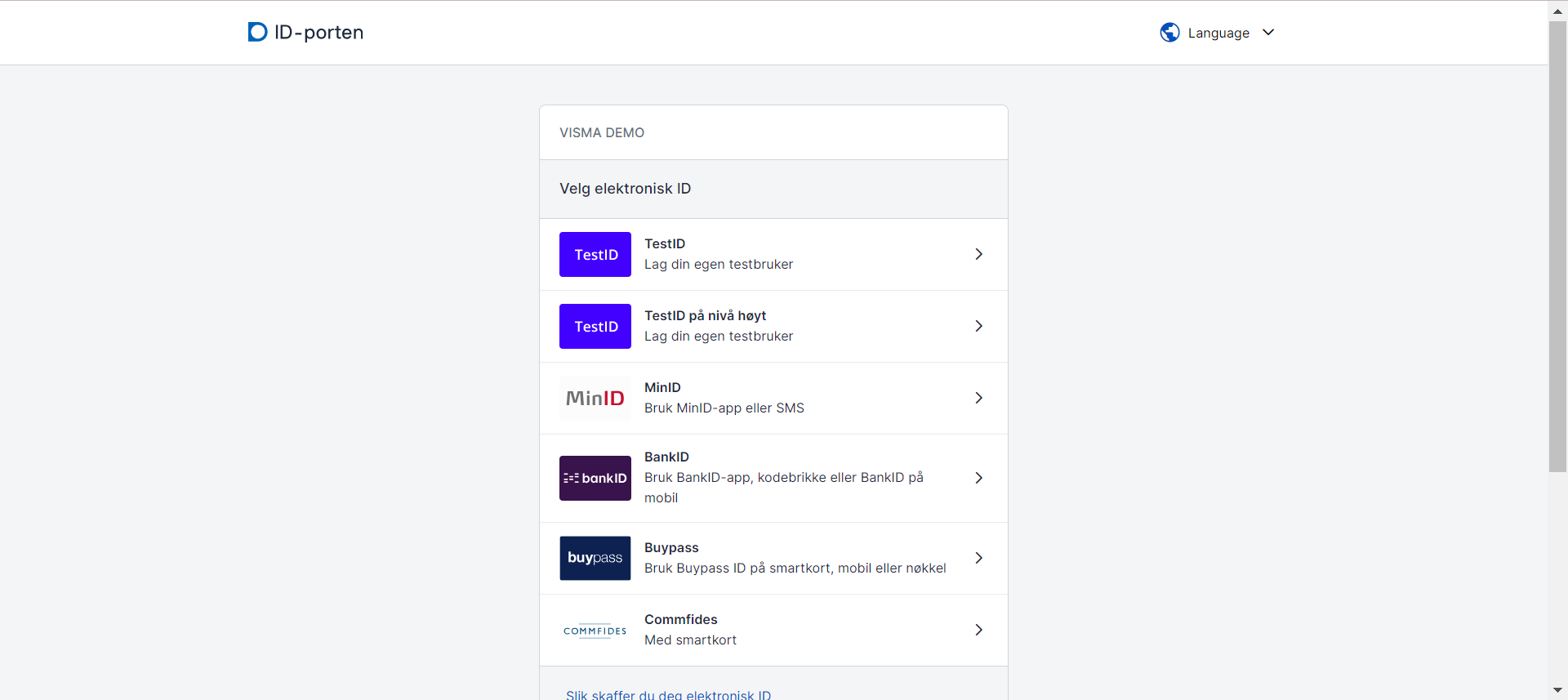Viewport: 1568px width, 700px height.
Task: Select chevron on the BankID row
Action: click(978, 478)
